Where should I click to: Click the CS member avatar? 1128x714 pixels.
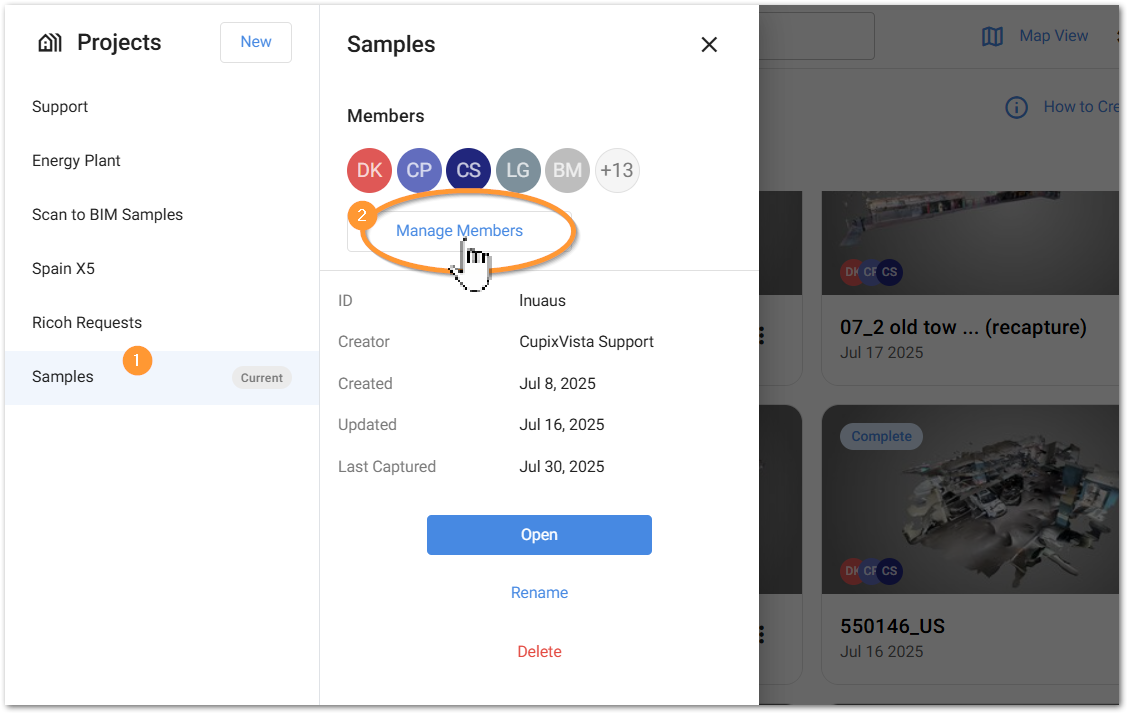[468, 170]
